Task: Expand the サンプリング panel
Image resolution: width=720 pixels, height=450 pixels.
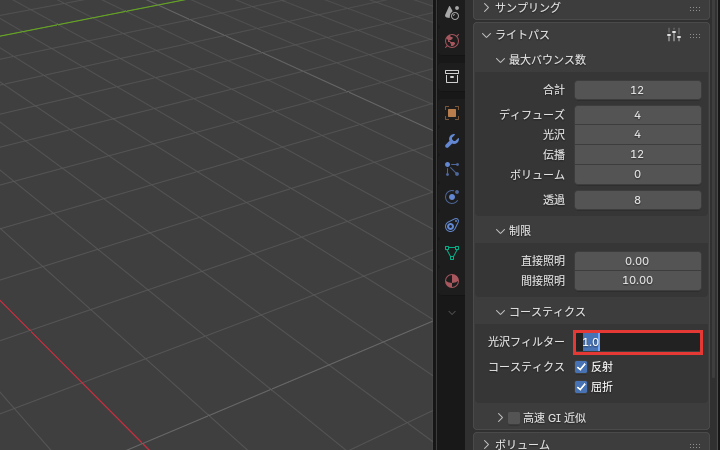Action: [486, 7]
